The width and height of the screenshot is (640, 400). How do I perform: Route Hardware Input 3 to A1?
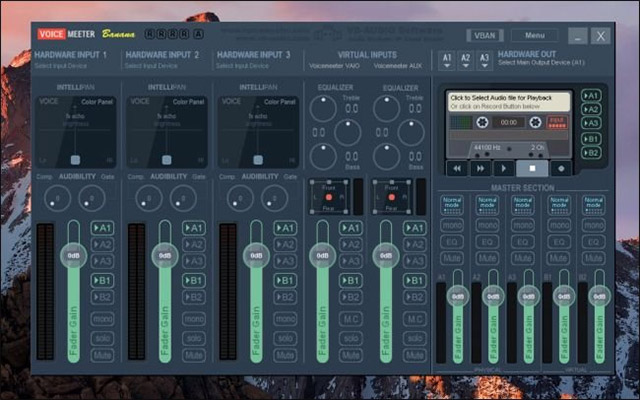click(x=285, y=228)
